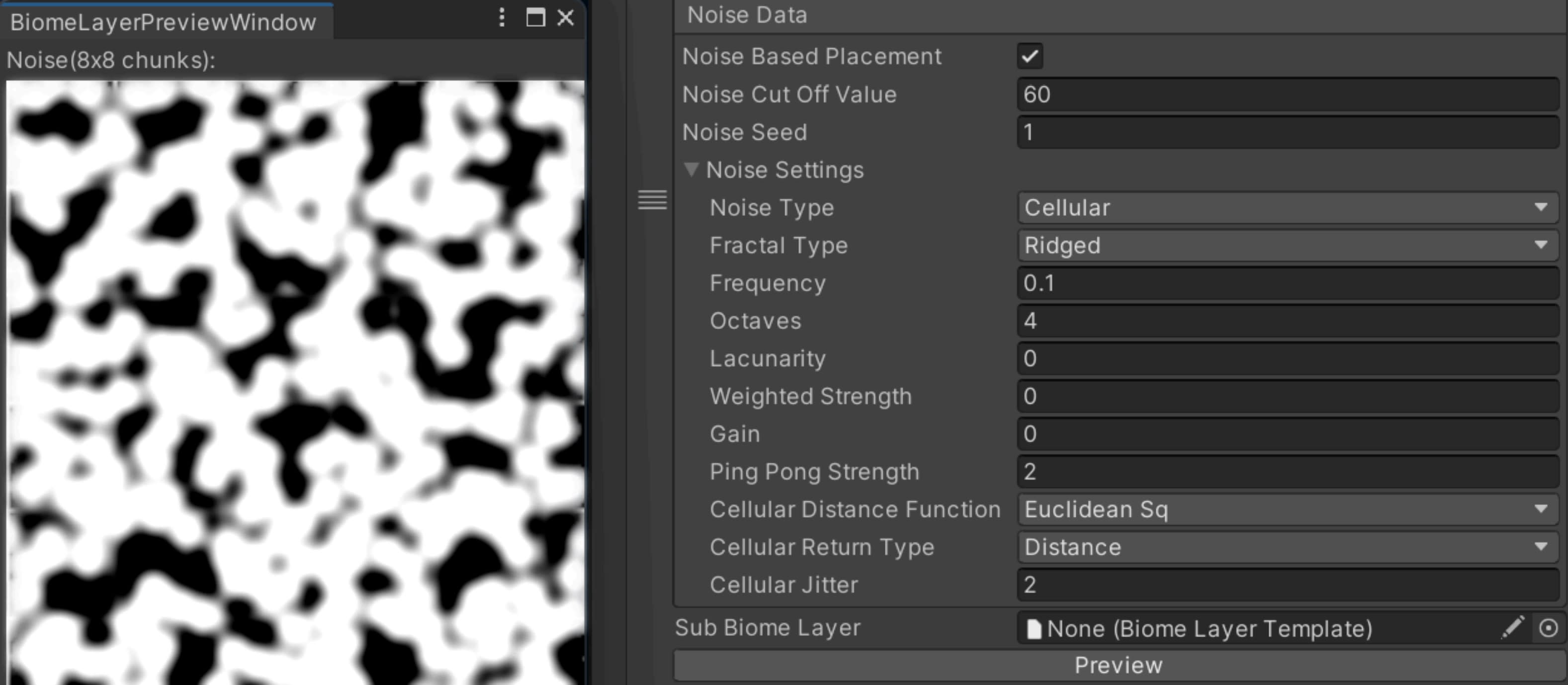The height and width of the screenshot is (685, 1568).
Task: Collapse the Noise Settings foldout
Action: pyautogui.click(x=691, y=170)
